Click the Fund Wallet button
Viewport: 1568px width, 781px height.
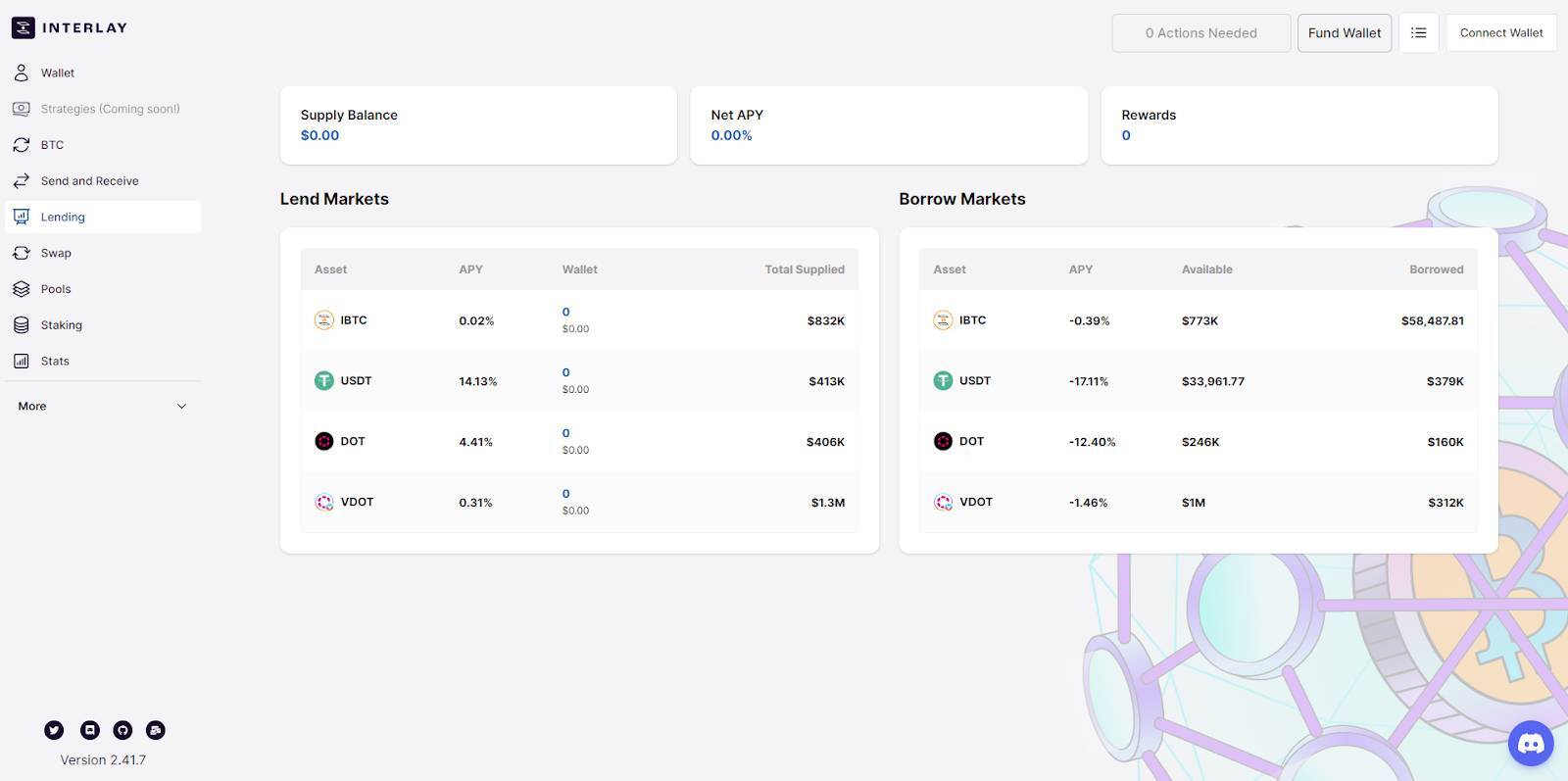(x=1345, y=32)
